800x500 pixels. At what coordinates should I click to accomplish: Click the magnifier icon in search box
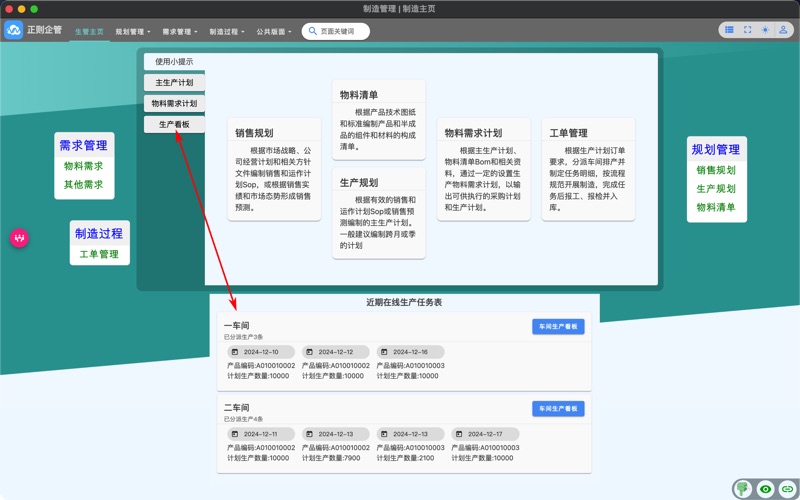313,31
